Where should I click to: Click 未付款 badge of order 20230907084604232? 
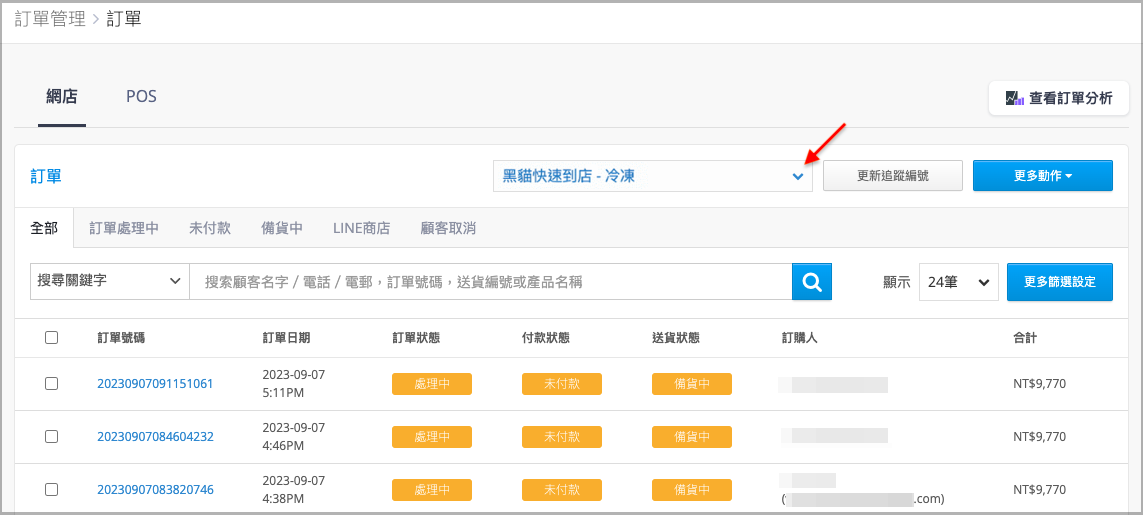point(561,437)
